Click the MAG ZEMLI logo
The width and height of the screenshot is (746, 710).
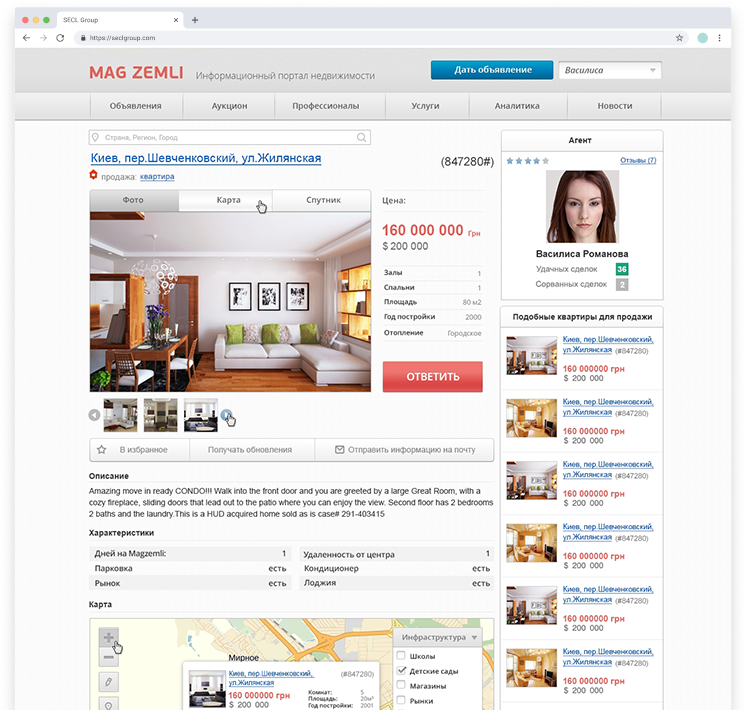click(136, 73)
